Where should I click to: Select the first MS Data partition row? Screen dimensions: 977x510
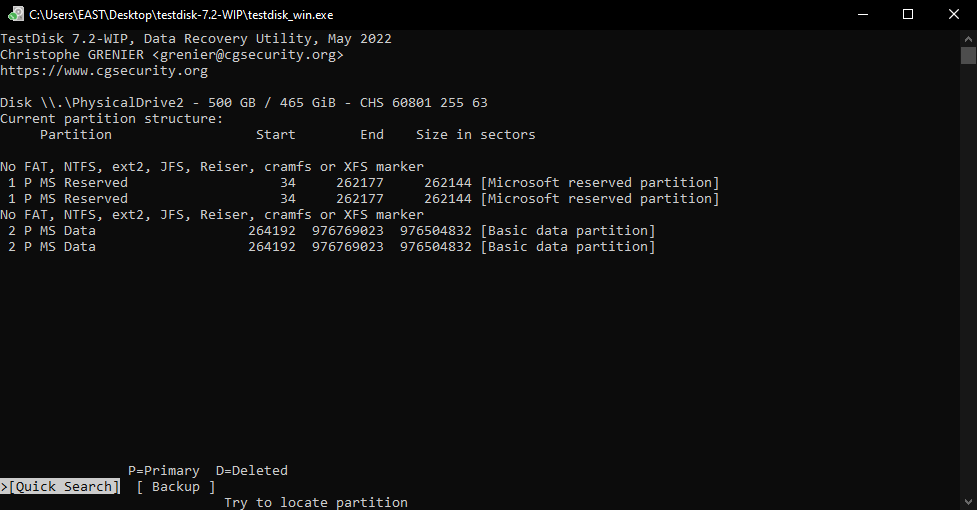coord(328,231)
